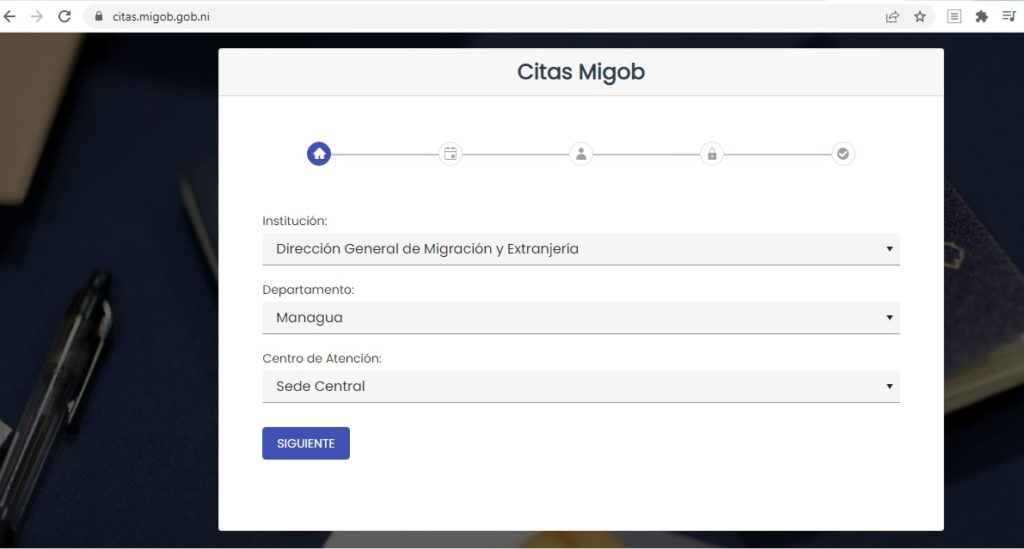This screenshot has width=1024, height=549.
Task: Click the browser forward arrow
Action: 37,16
